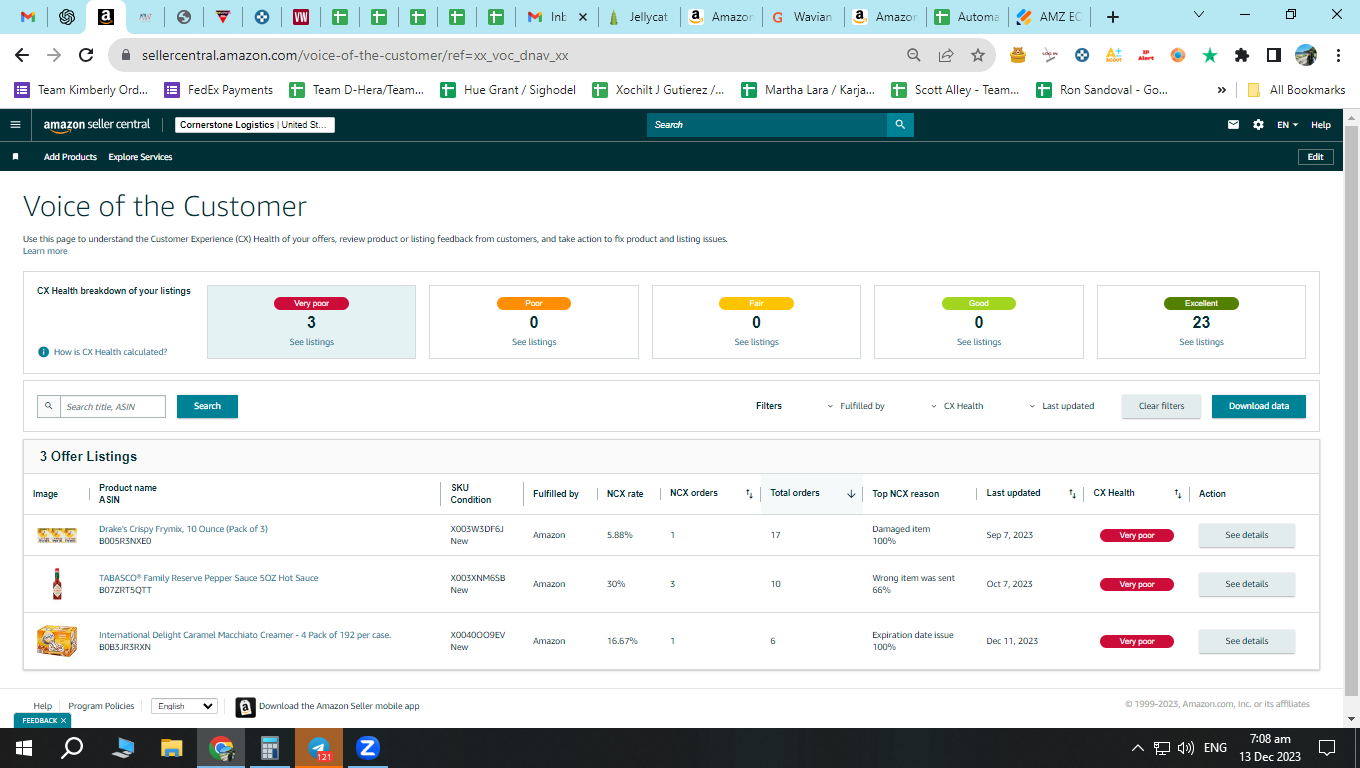Share this page using the address bar share icon
Screen dimensions: 1360x768
tap(946, 56)
